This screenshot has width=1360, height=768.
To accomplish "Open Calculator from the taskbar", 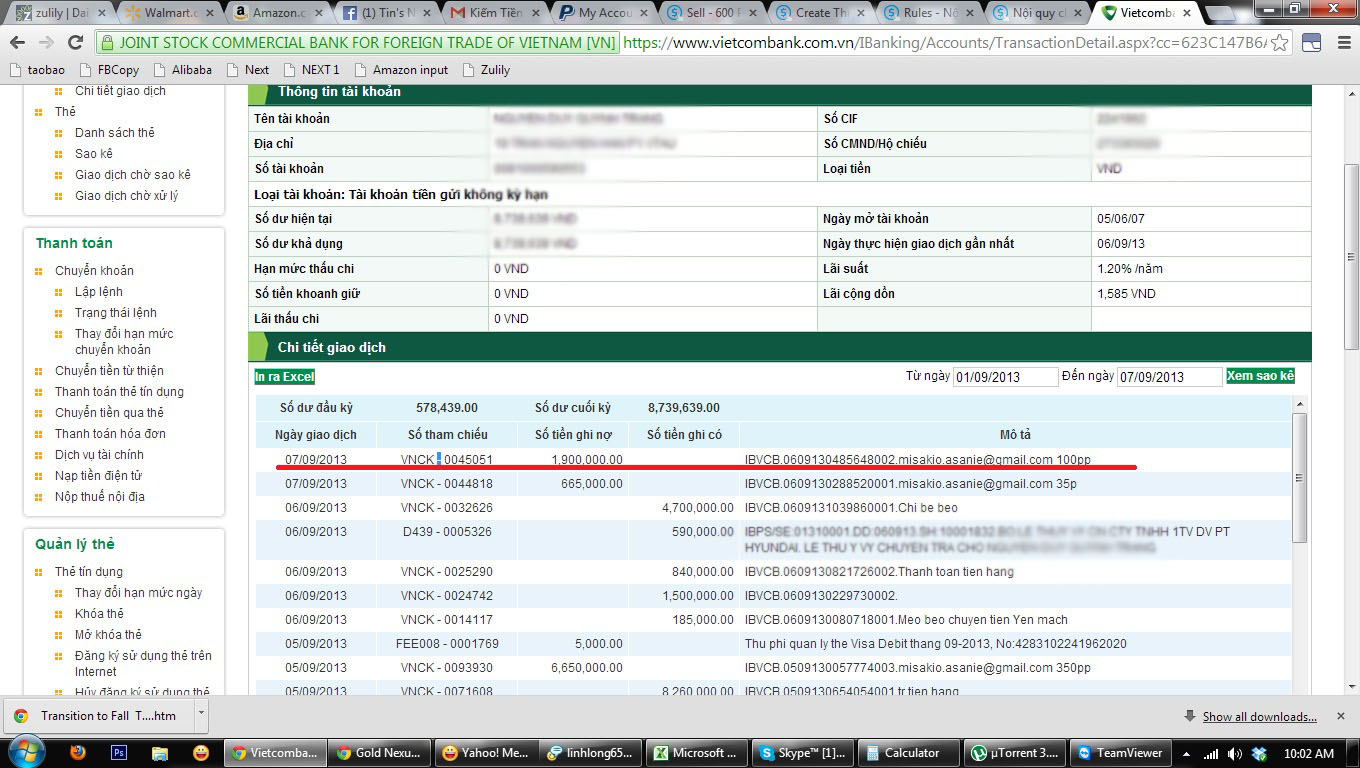I will [902, 753].
